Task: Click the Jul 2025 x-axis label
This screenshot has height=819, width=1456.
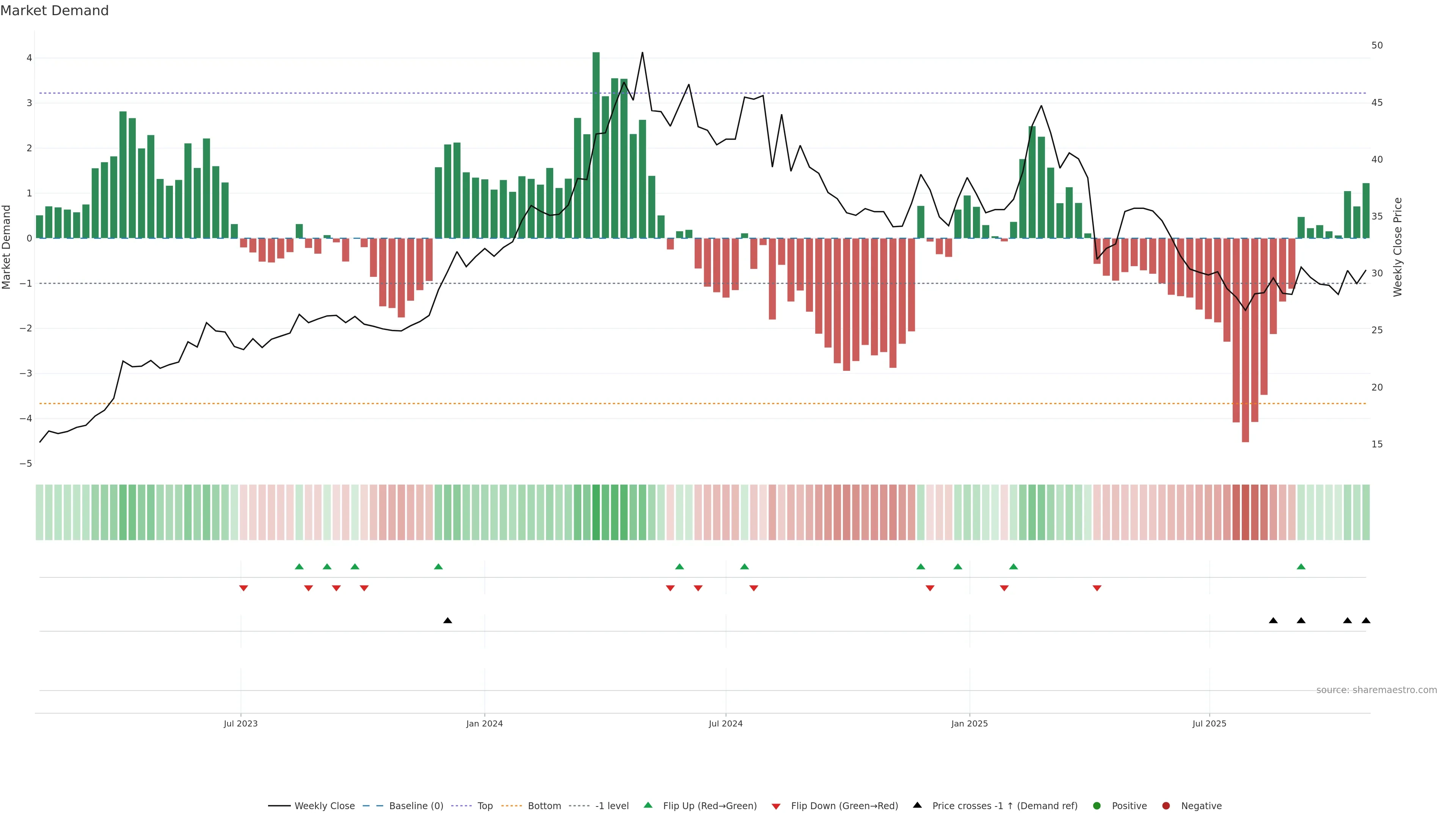Action: [x=1209, y=723]
